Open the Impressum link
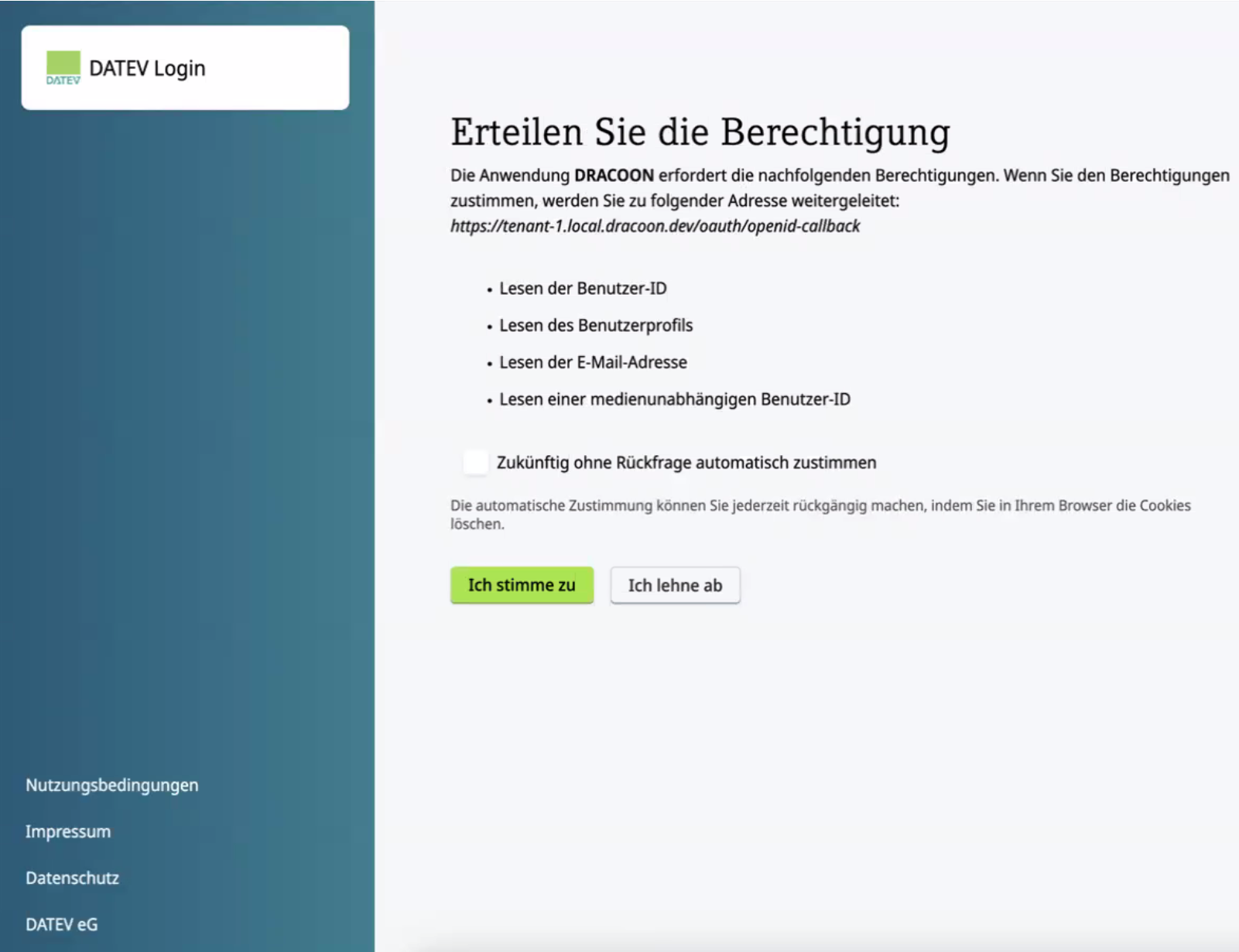The width and height of the screenshot is (1239, 952). 68,831
